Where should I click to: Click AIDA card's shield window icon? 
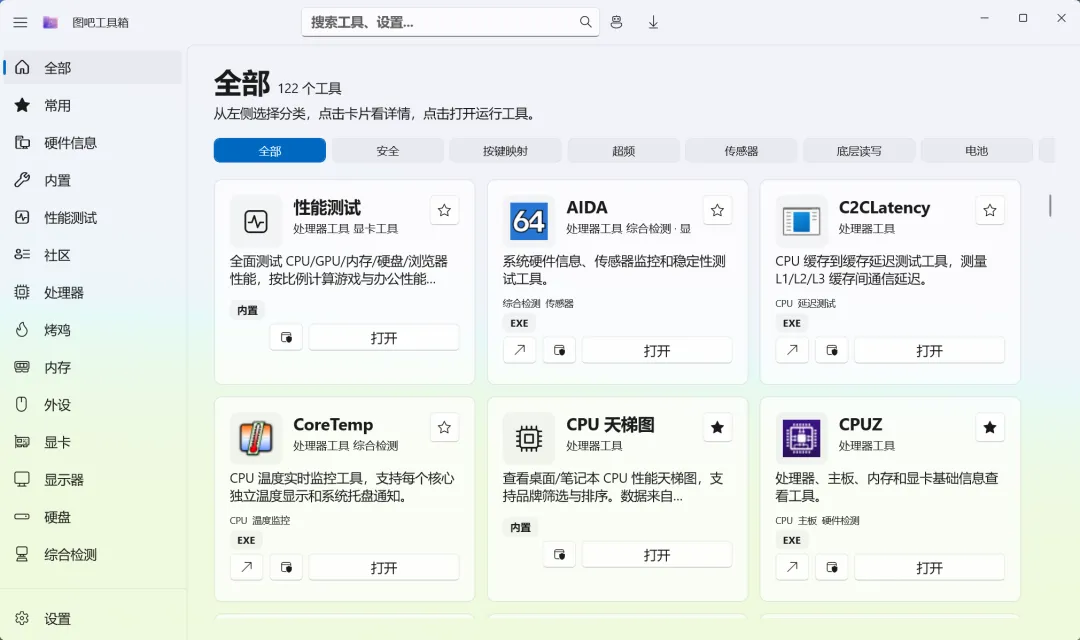[x=559, y=350]
